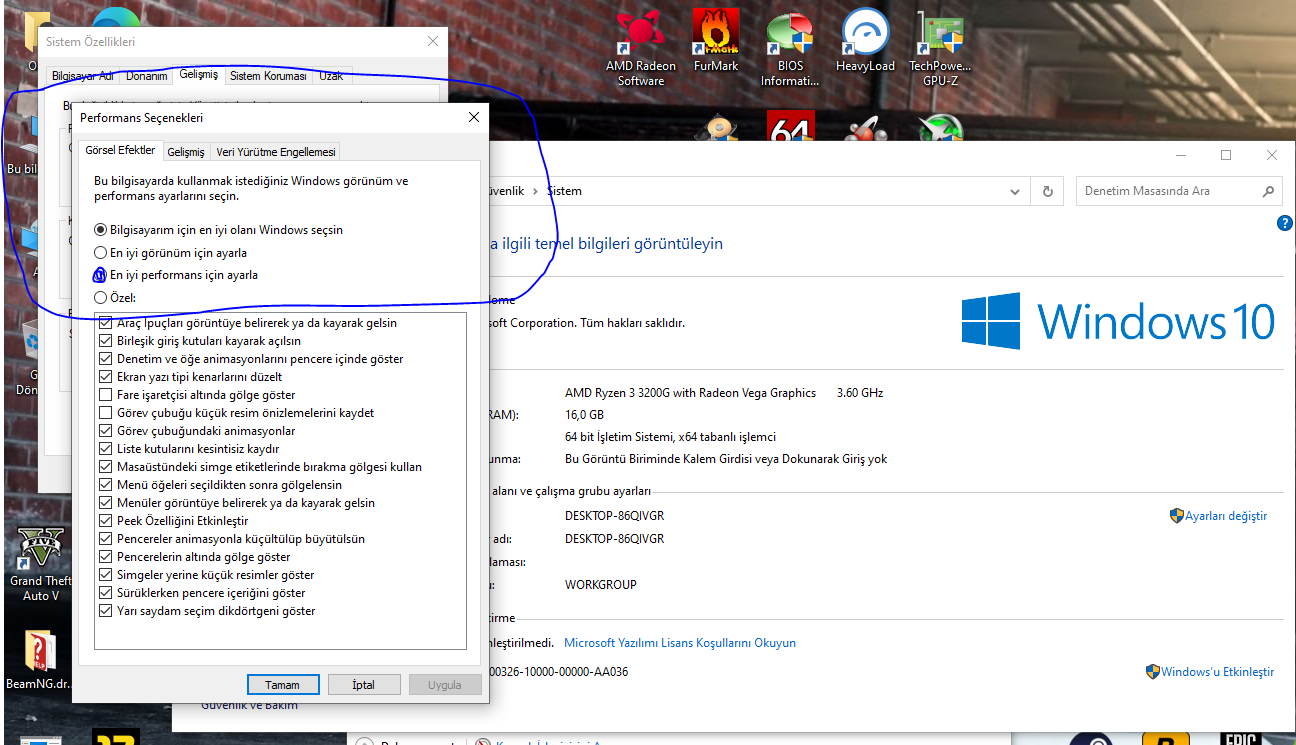Toggle "Menüler görüntüye belirerek ya da kayarak gelsin"
This screenshot has height=745, width=1296.
pos(106,503)
